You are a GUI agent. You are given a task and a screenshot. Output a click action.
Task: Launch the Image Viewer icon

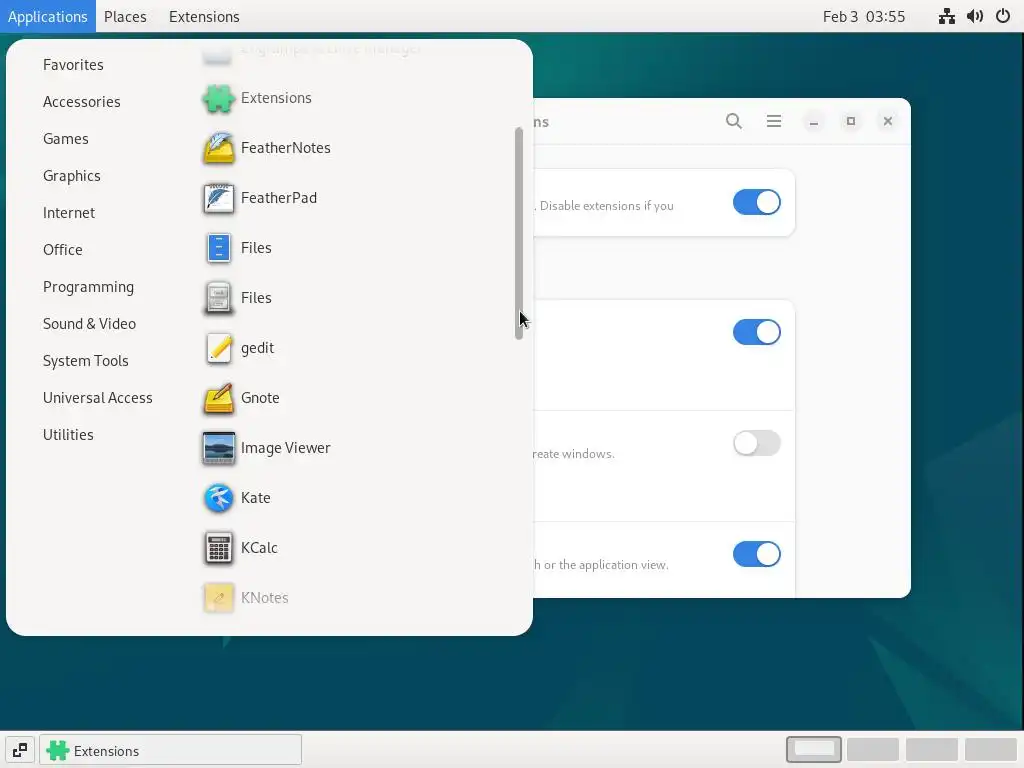click(x=218, y=448)
